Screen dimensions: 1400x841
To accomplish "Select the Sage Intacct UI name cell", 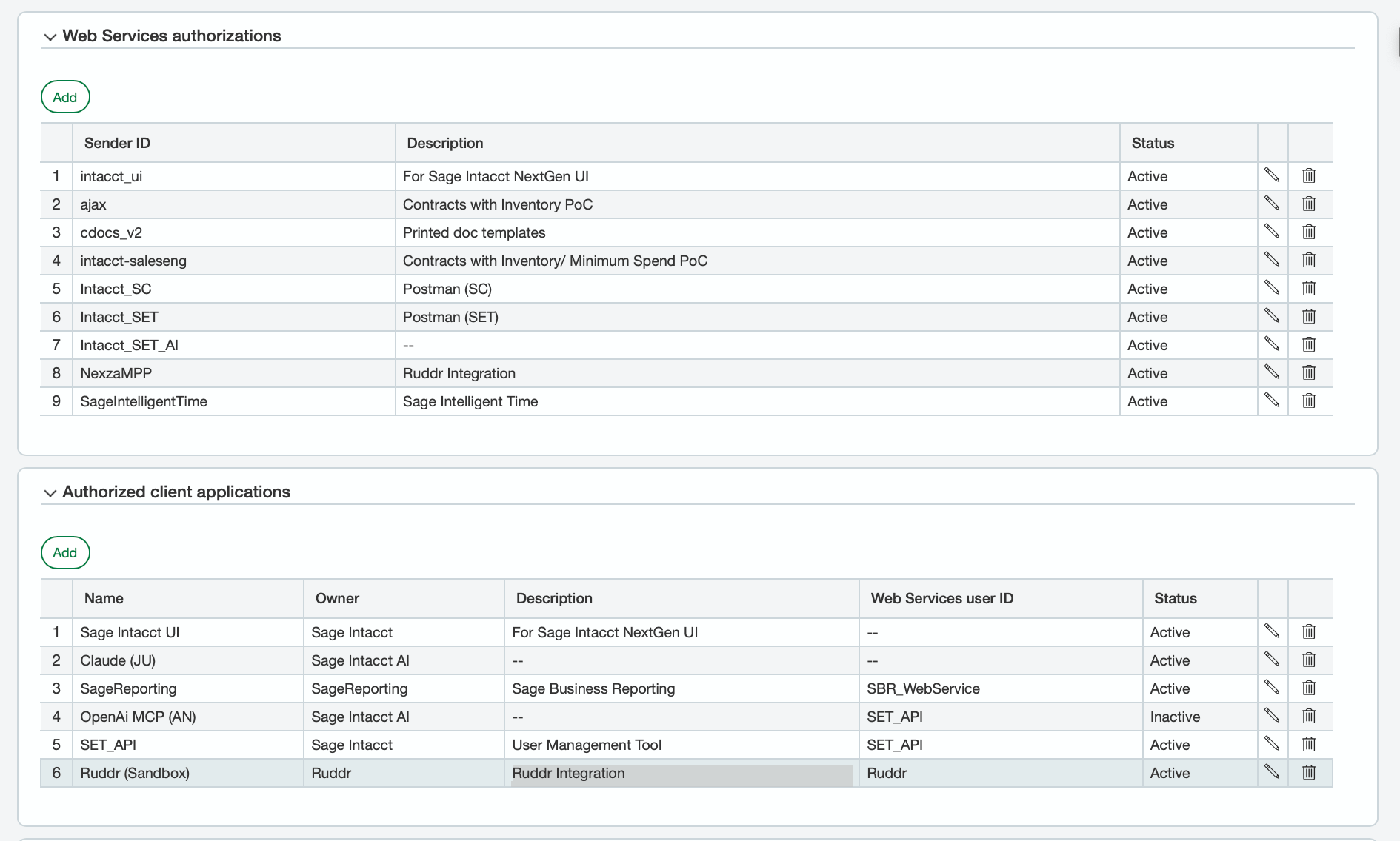I will click(x=188, y=632).
